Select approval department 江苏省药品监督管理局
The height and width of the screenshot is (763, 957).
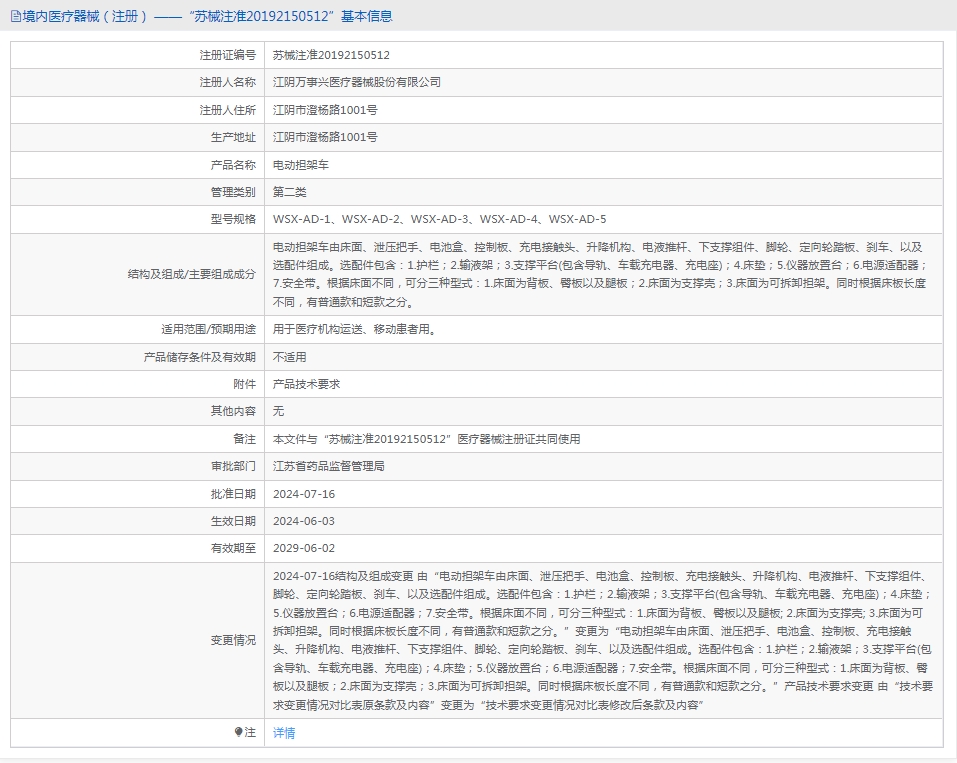tap(328, 466)
